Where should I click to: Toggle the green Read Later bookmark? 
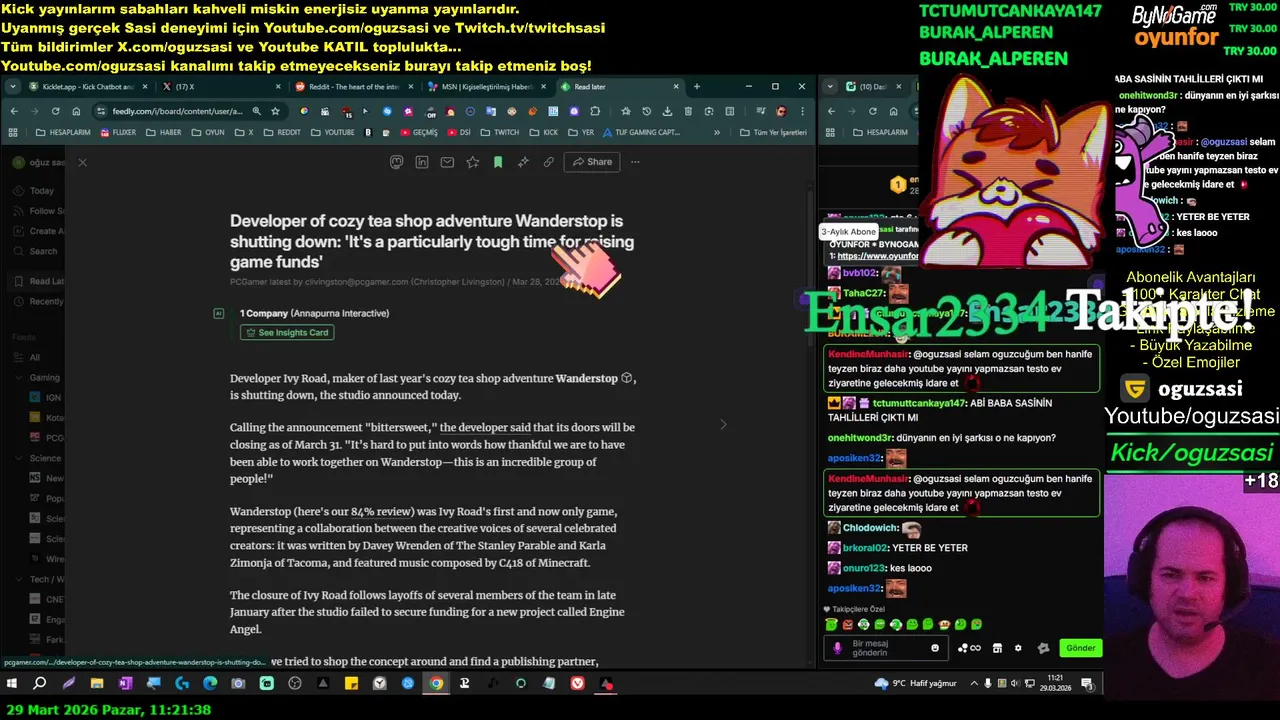click(x=498, y=162)
